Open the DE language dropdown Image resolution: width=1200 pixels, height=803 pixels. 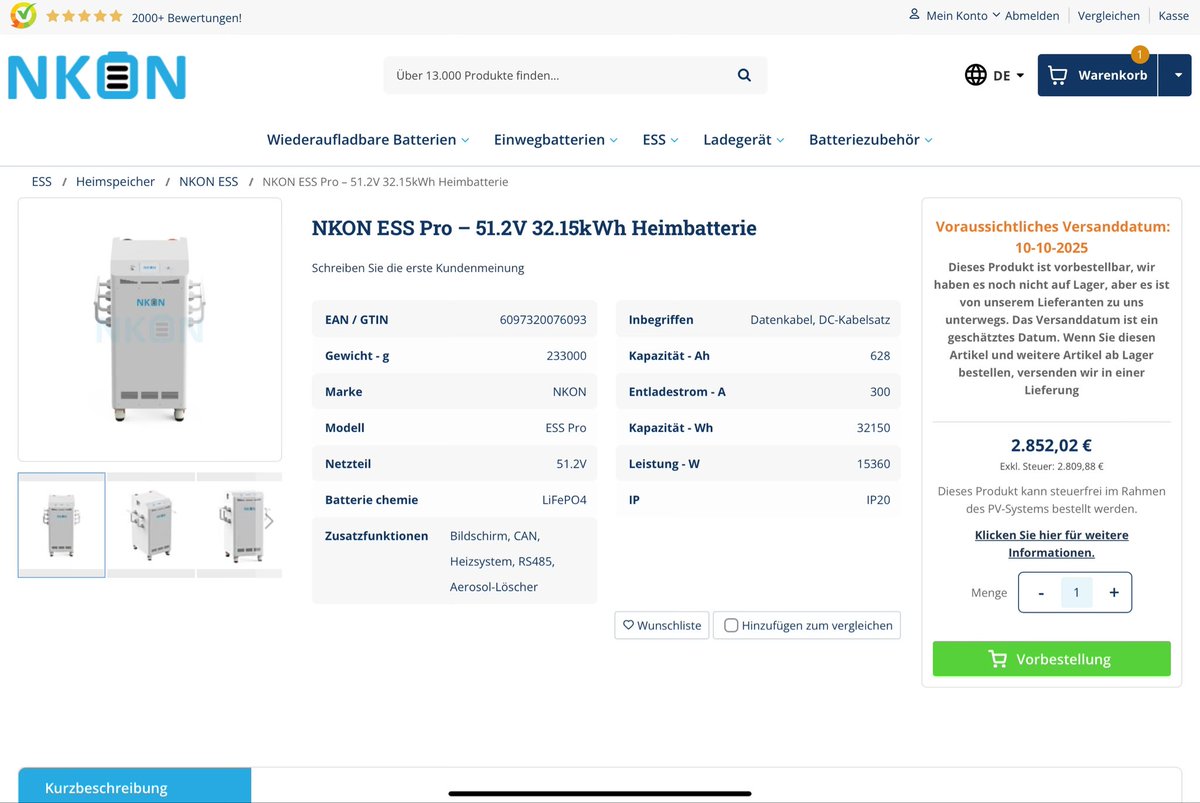click(1008, 75)
